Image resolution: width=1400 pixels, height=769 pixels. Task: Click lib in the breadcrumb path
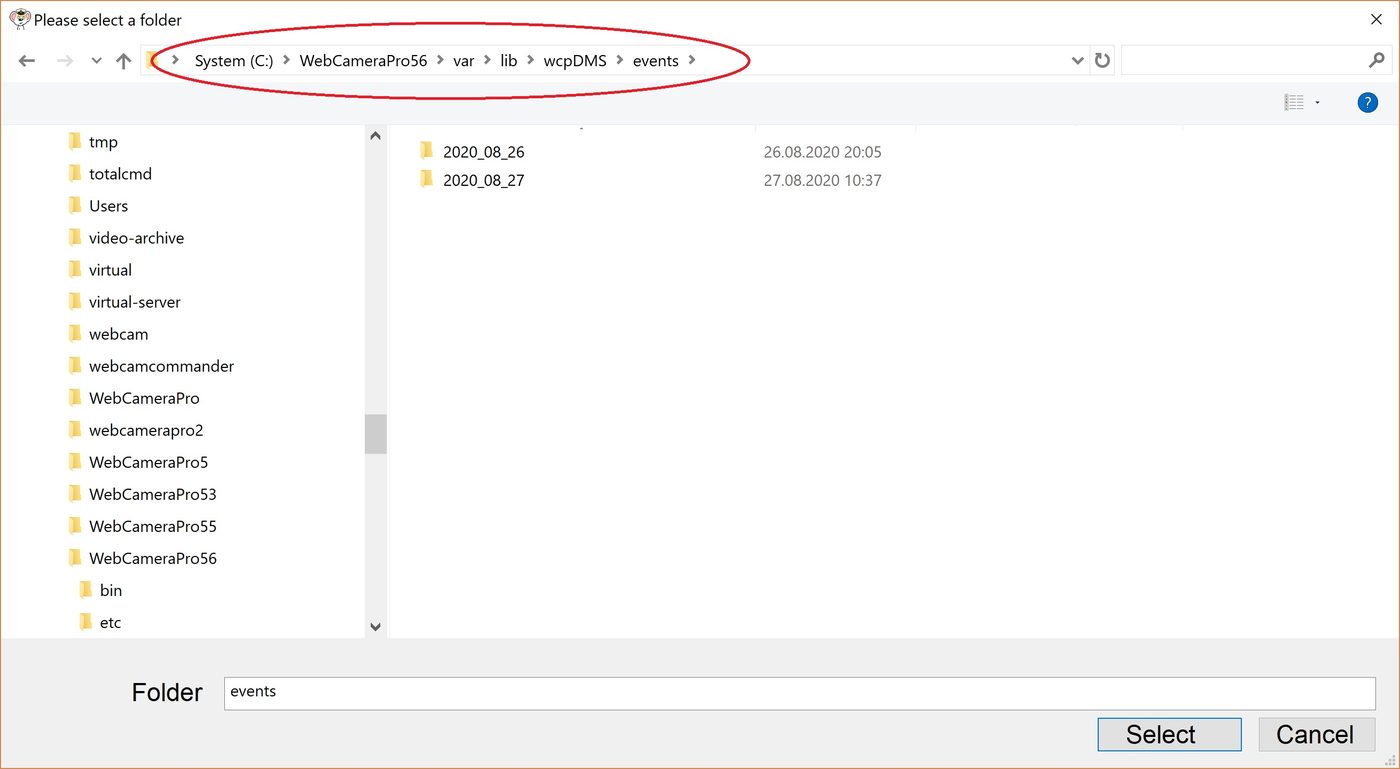click(x=509, y=61)
